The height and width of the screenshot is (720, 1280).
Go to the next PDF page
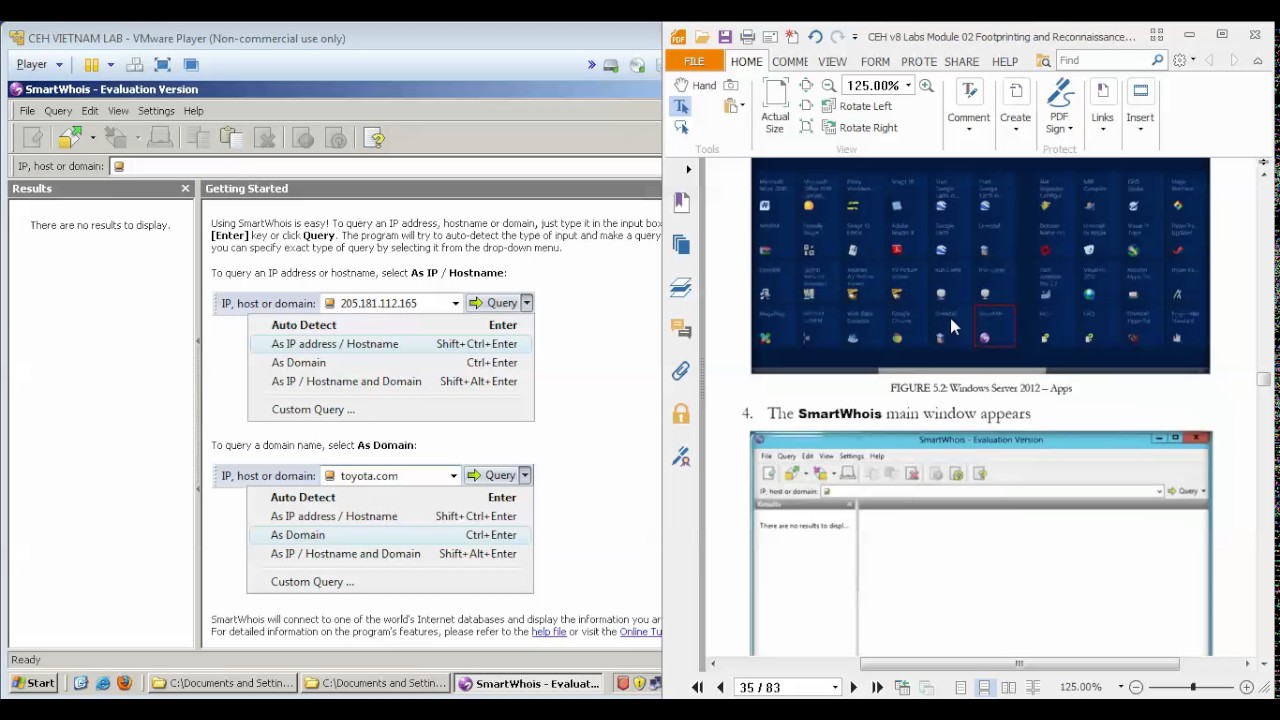(x=853, y=688)
